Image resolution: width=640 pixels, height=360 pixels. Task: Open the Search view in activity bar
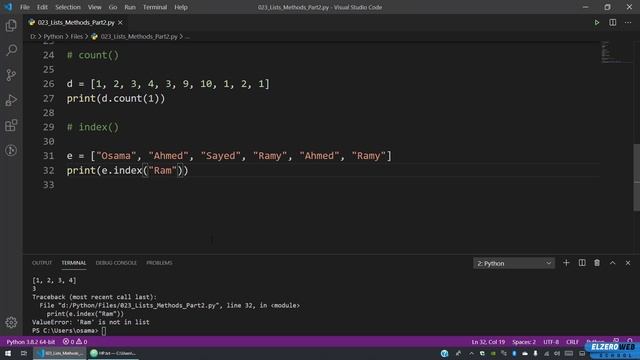coord(11,50)
